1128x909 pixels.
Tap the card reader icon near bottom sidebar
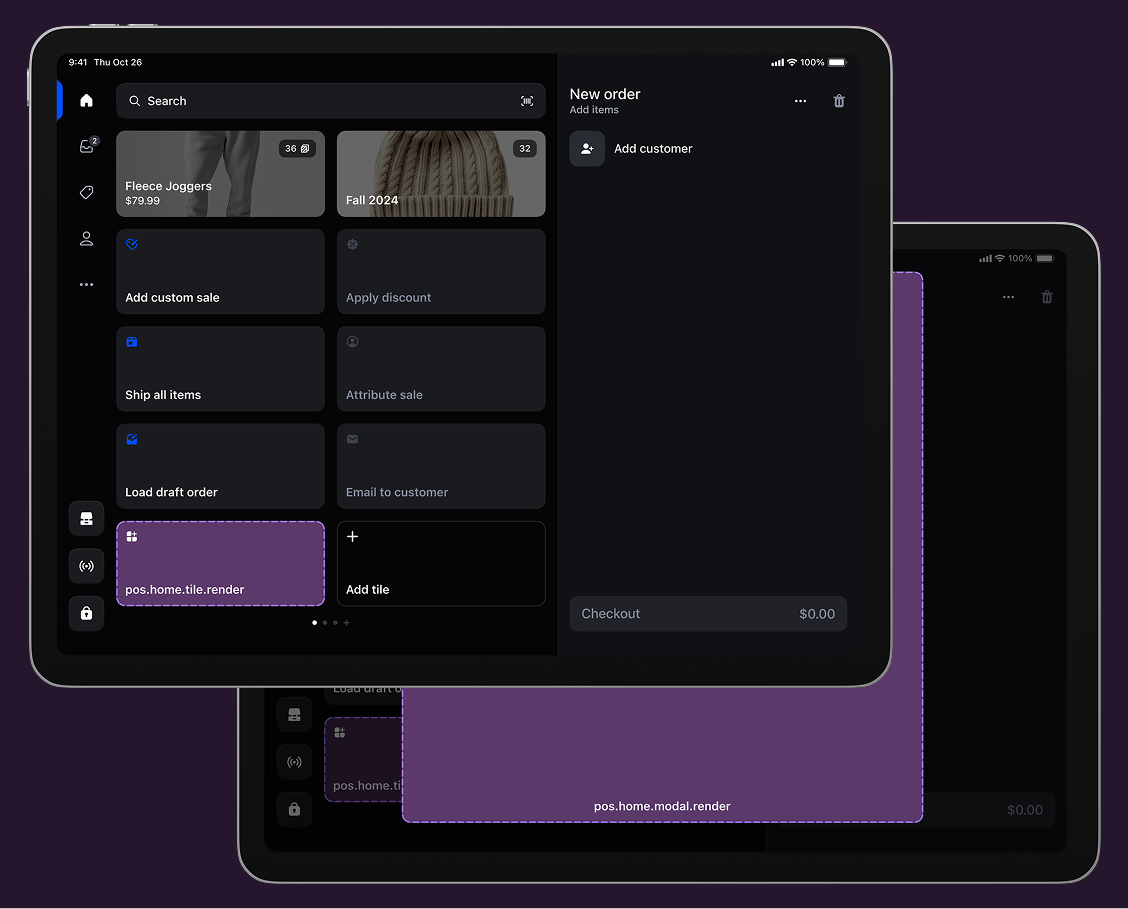[86, 518]
